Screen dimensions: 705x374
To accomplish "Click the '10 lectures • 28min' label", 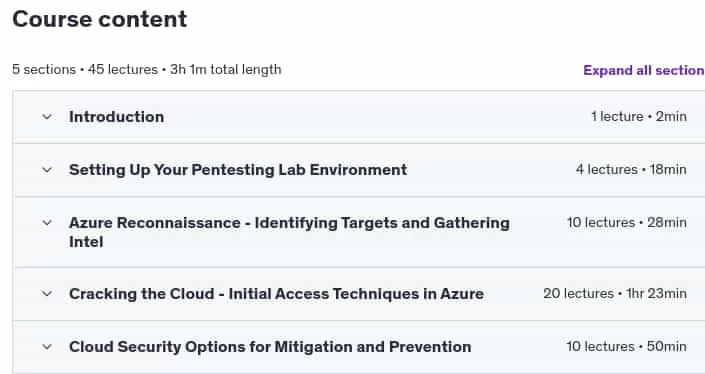I will (627, 223).
